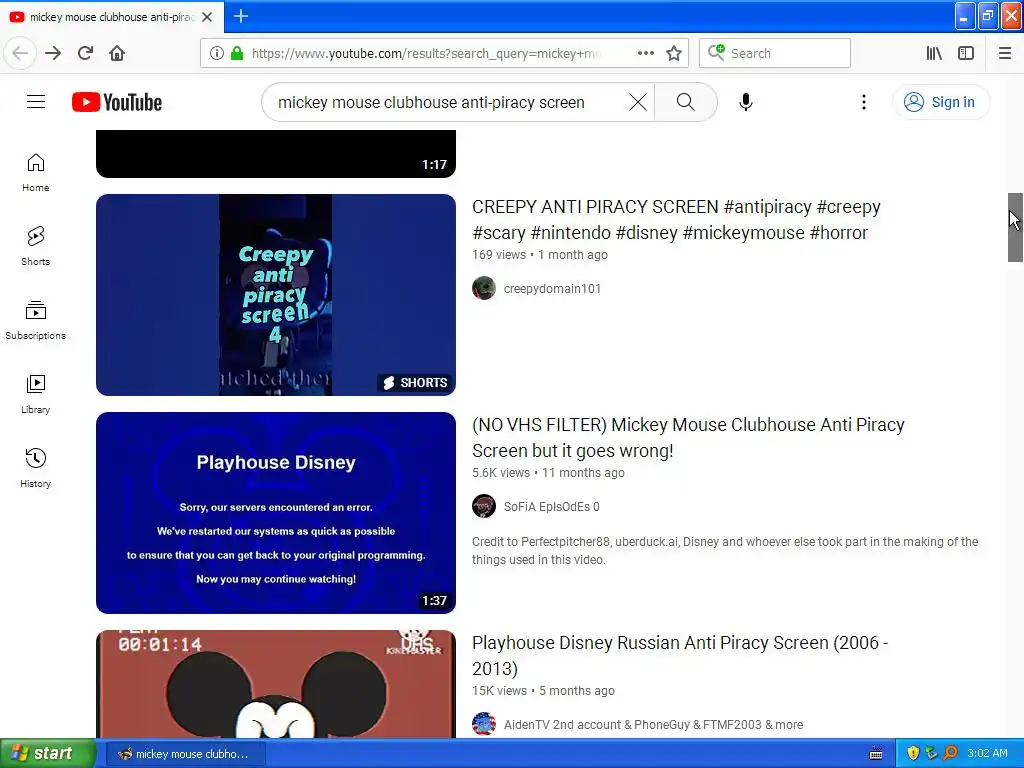Visit SoFiA EpIsOdEs 0 channel name

tap(551, 507)
